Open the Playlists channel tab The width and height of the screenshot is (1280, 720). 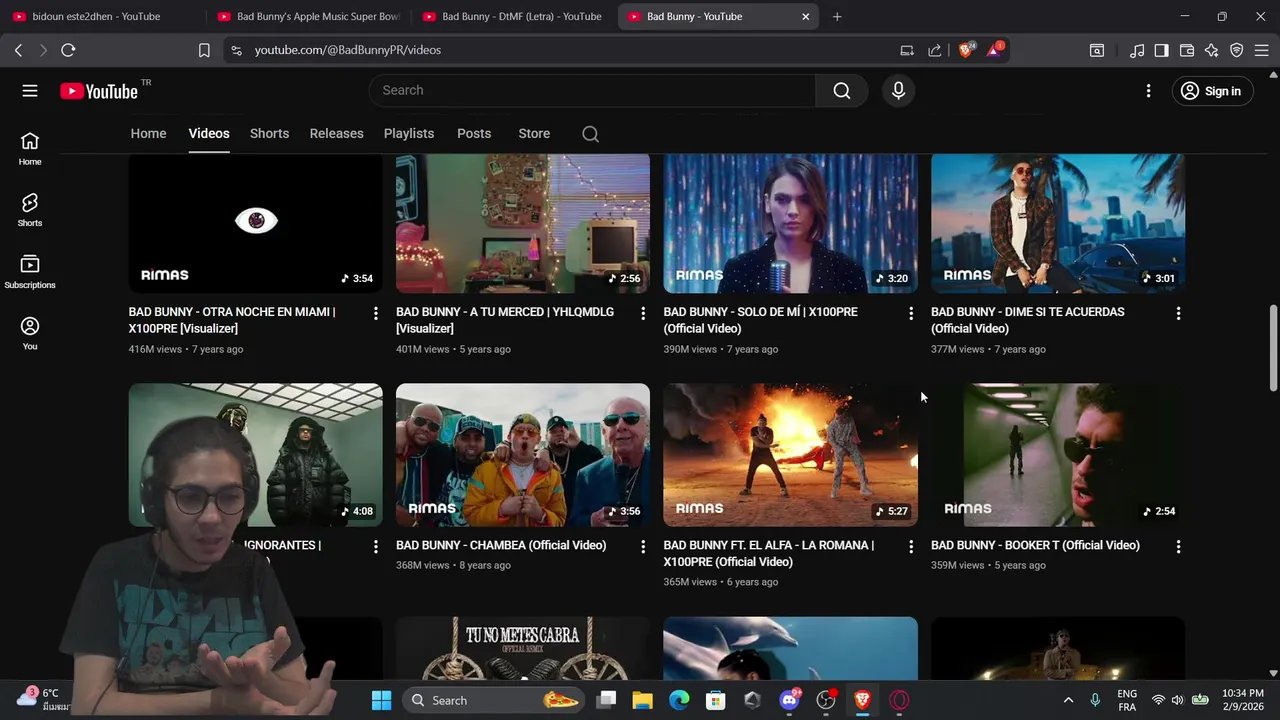coord(409,134)
